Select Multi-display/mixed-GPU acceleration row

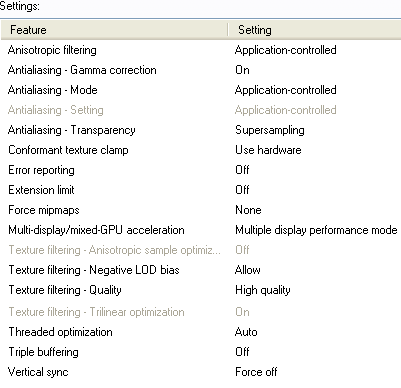click(x=201, y=230)
